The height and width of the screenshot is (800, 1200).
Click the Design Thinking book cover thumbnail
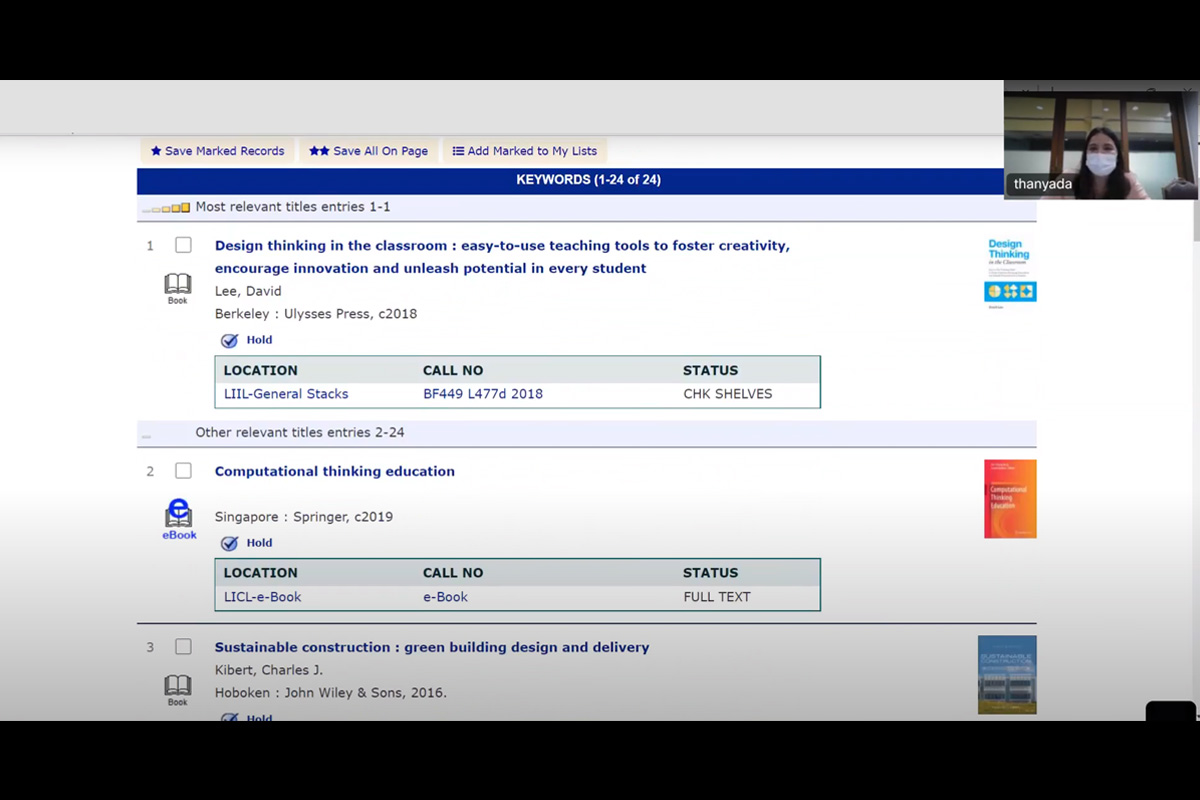click(x=1010, y=271)
